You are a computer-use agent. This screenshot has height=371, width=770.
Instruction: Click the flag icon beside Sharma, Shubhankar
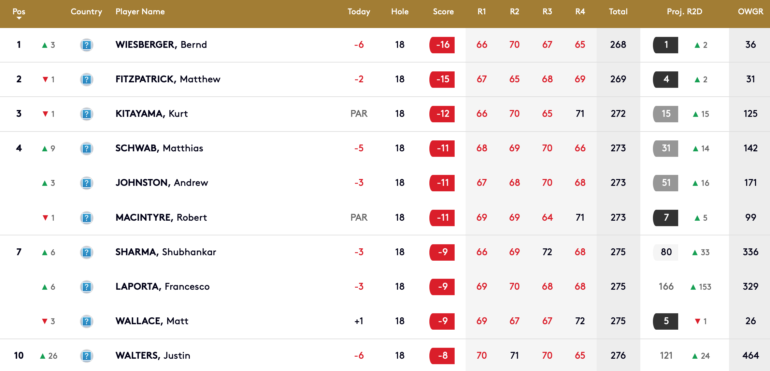pos(86,253)
